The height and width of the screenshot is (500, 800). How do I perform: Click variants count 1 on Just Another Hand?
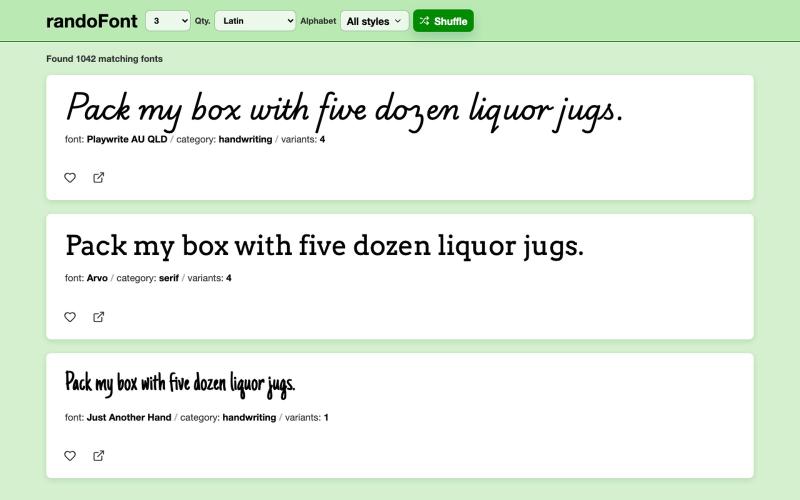326,417
